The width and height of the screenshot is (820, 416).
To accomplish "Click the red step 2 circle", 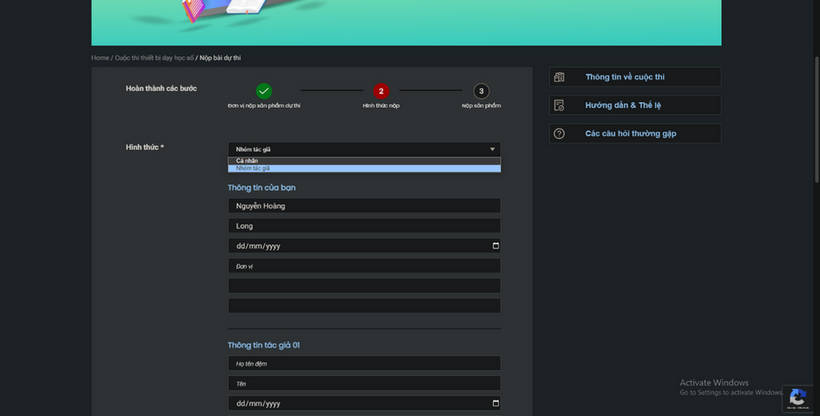I will click(381, 91).
